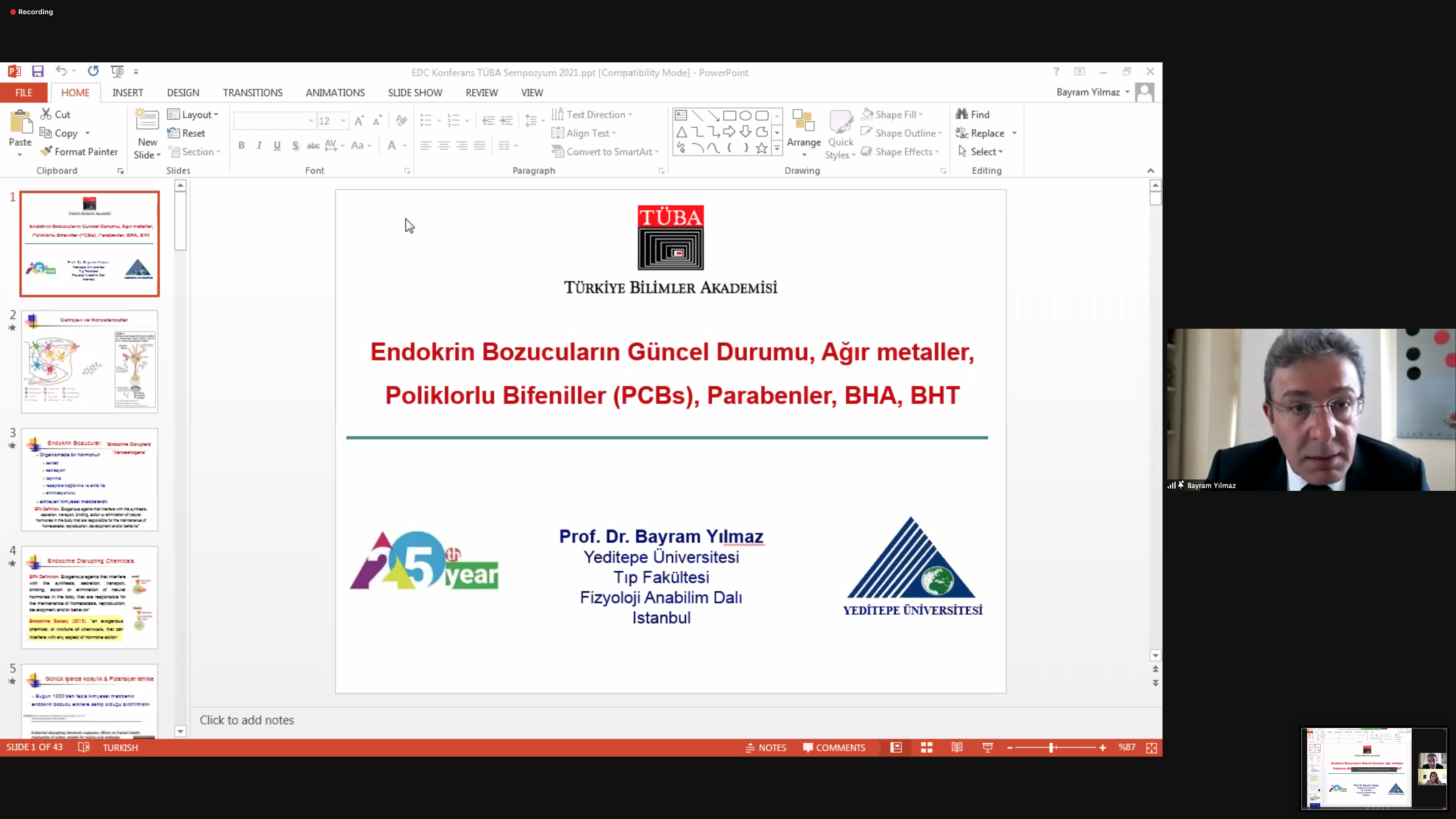Viewport: 1456px width, 819px height.
Task: Switch to Normal view icon
Action: 896,747
